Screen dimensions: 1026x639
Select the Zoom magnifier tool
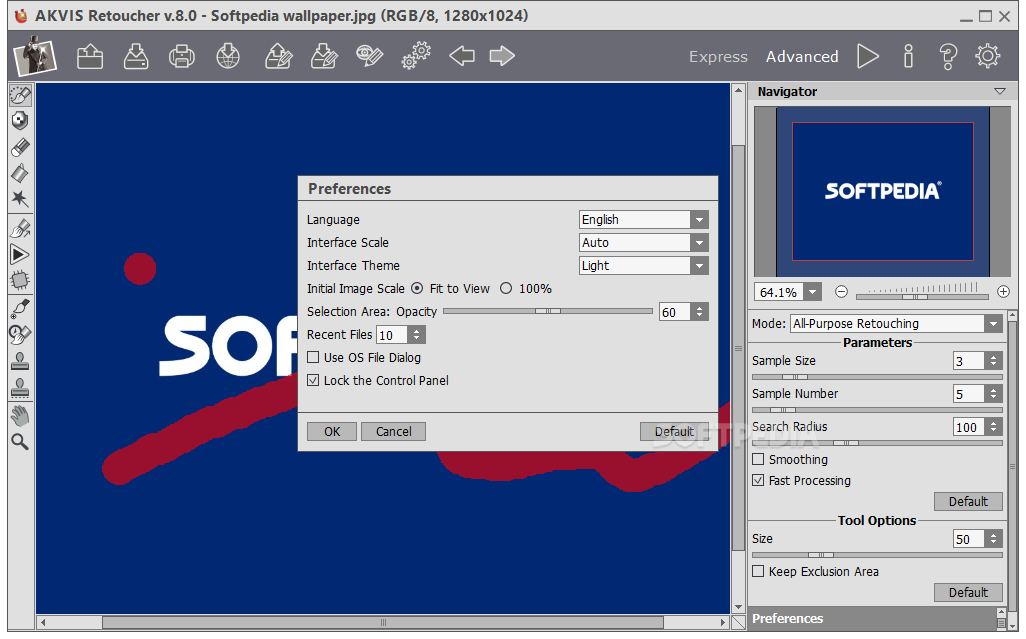[x=20, y=442]
